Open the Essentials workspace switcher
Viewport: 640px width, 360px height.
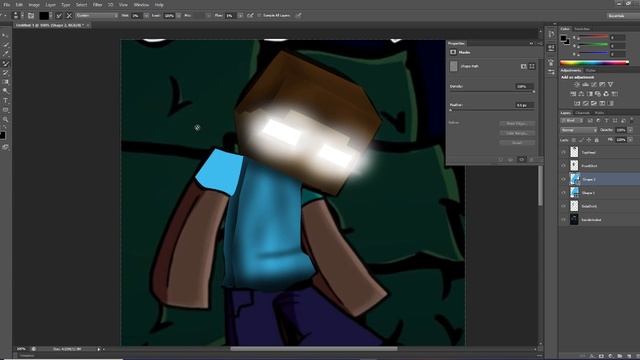click(623, 16)
